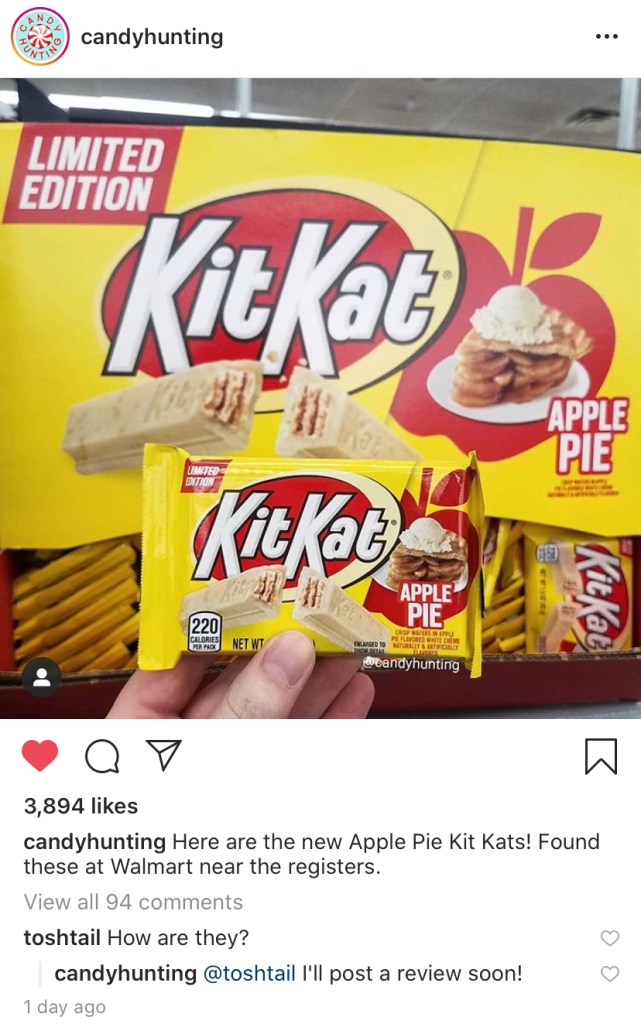Like candyhunting's reply heart

click(x=610, y=974)
